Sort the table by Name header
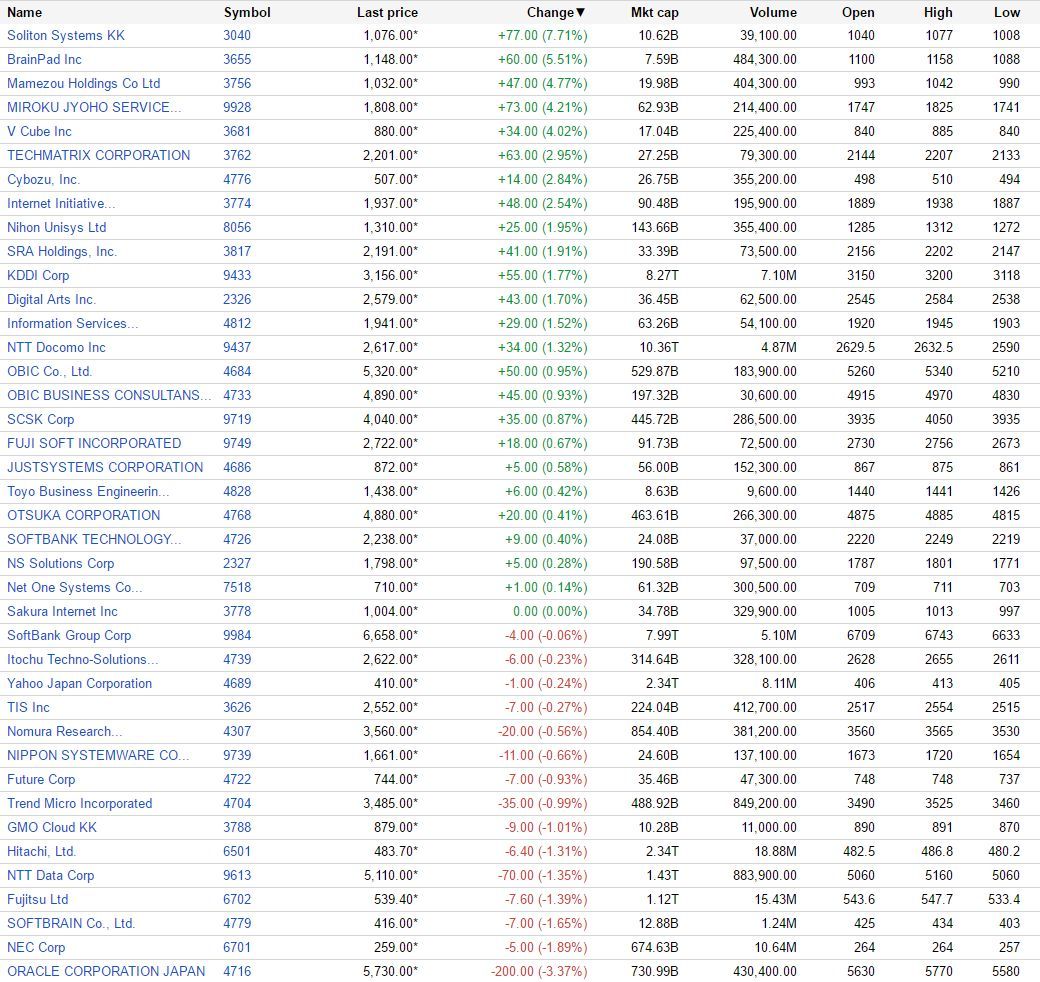1040x982 pixels. click(x=25, y=13)
